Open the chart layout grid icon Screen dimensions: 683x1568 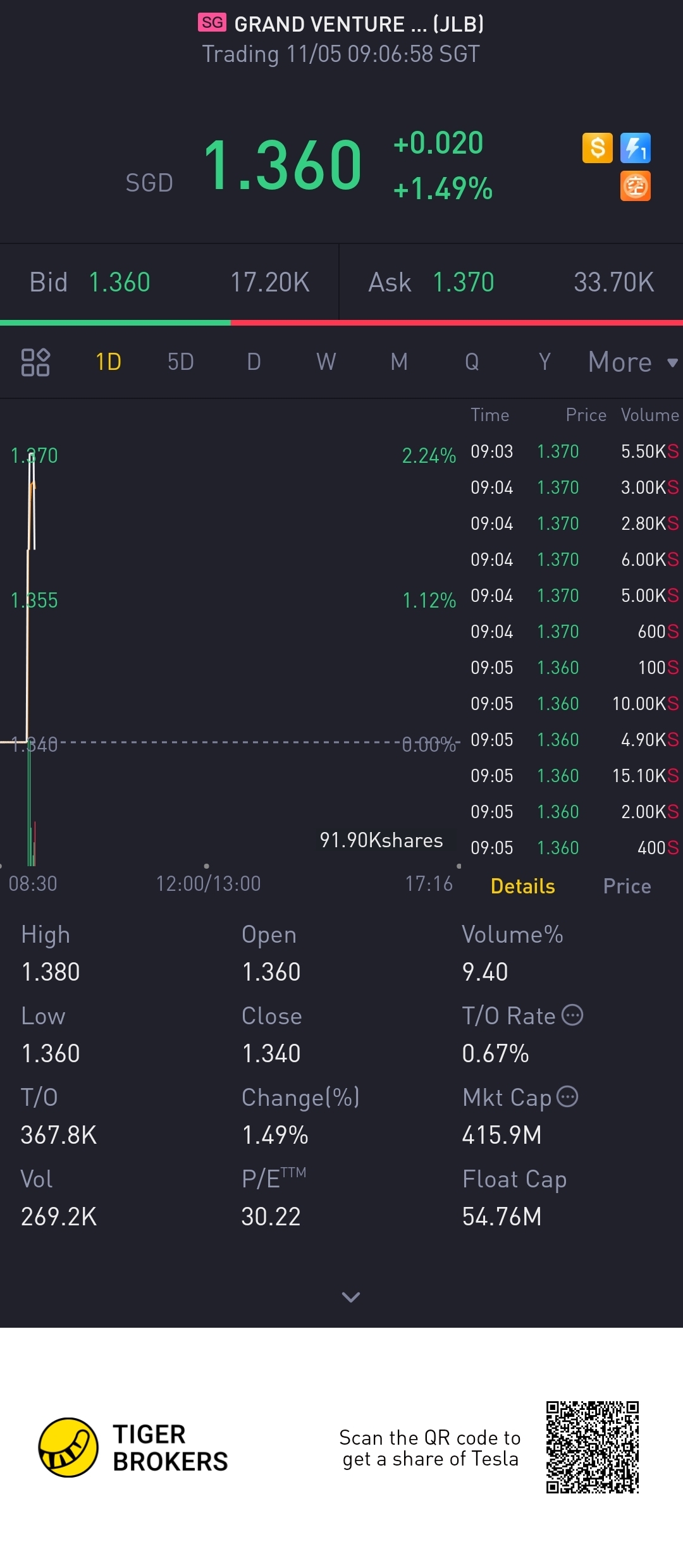[x=35, y=362]
